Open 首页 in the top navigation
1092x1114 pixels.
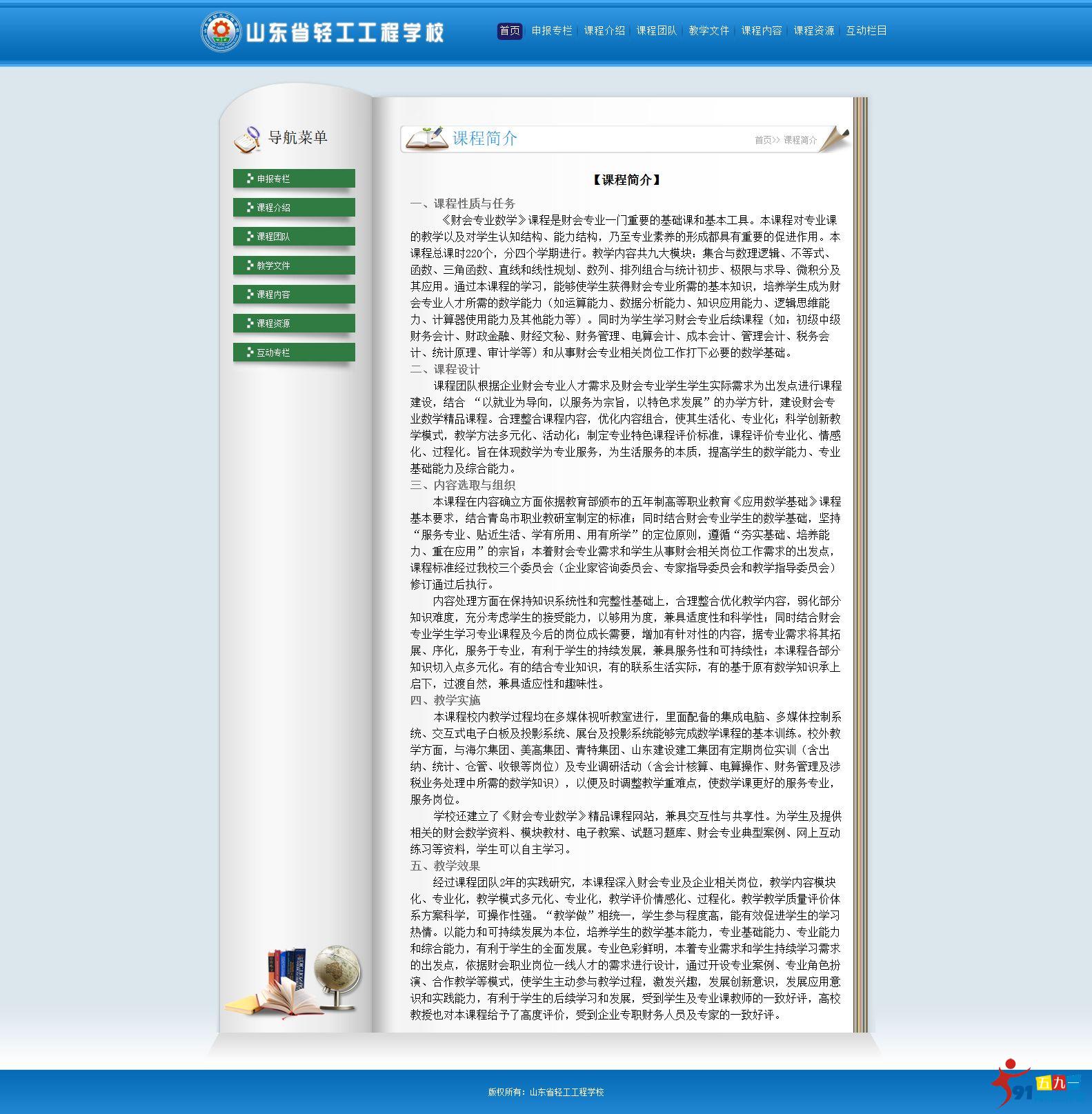(510, 31)
